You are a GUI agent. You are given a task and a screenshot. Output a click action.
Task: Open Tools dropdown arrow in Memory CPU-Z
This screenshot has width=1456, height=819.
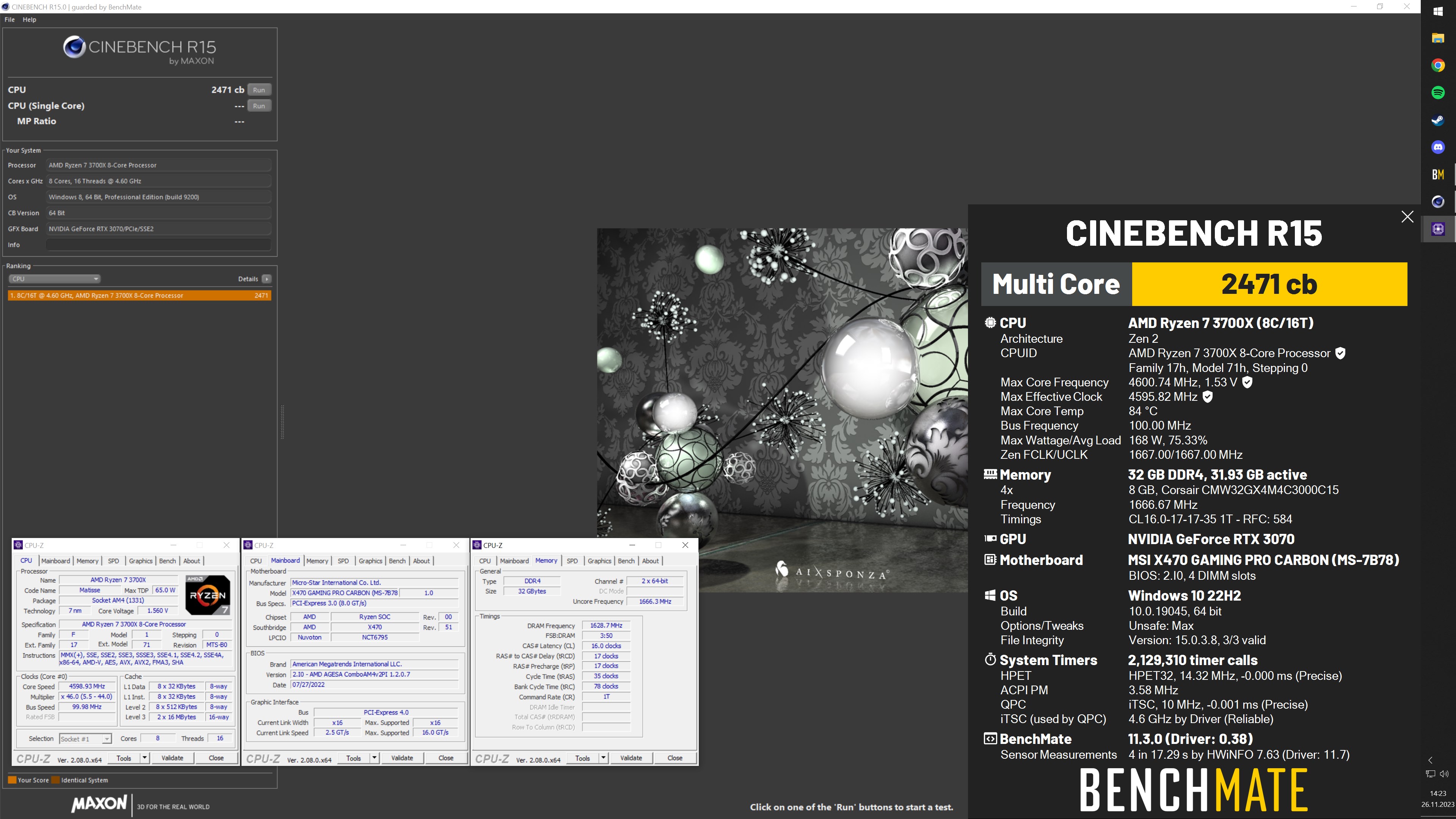click(604, 758)
